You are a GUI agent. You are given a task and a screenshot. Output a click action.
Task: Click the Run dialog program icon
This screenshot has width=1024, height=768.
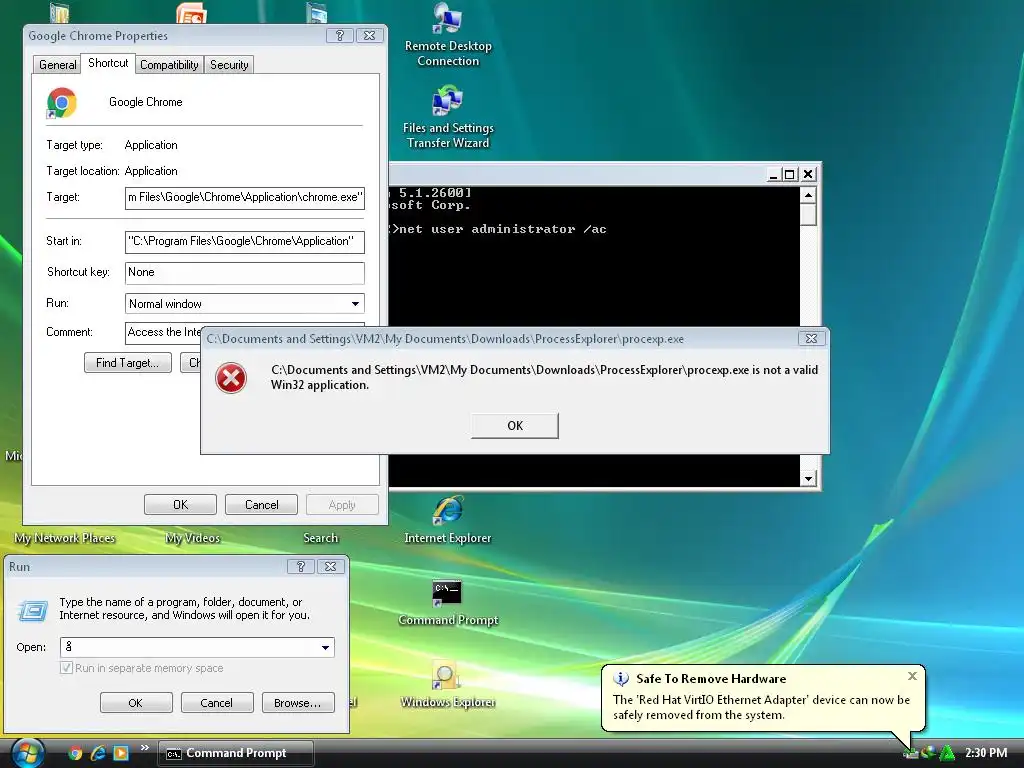[x=33, y=611]
